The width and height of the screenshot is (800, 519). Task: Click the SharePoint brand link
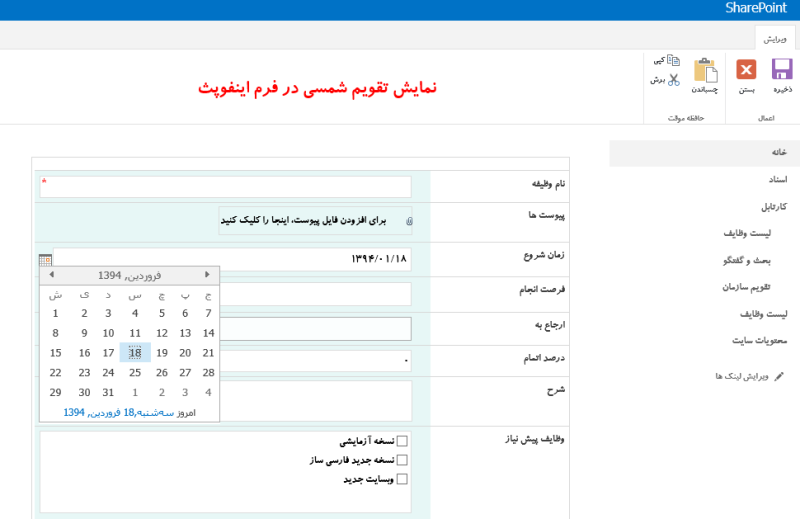pyautogui.click(x=756, y=8)
